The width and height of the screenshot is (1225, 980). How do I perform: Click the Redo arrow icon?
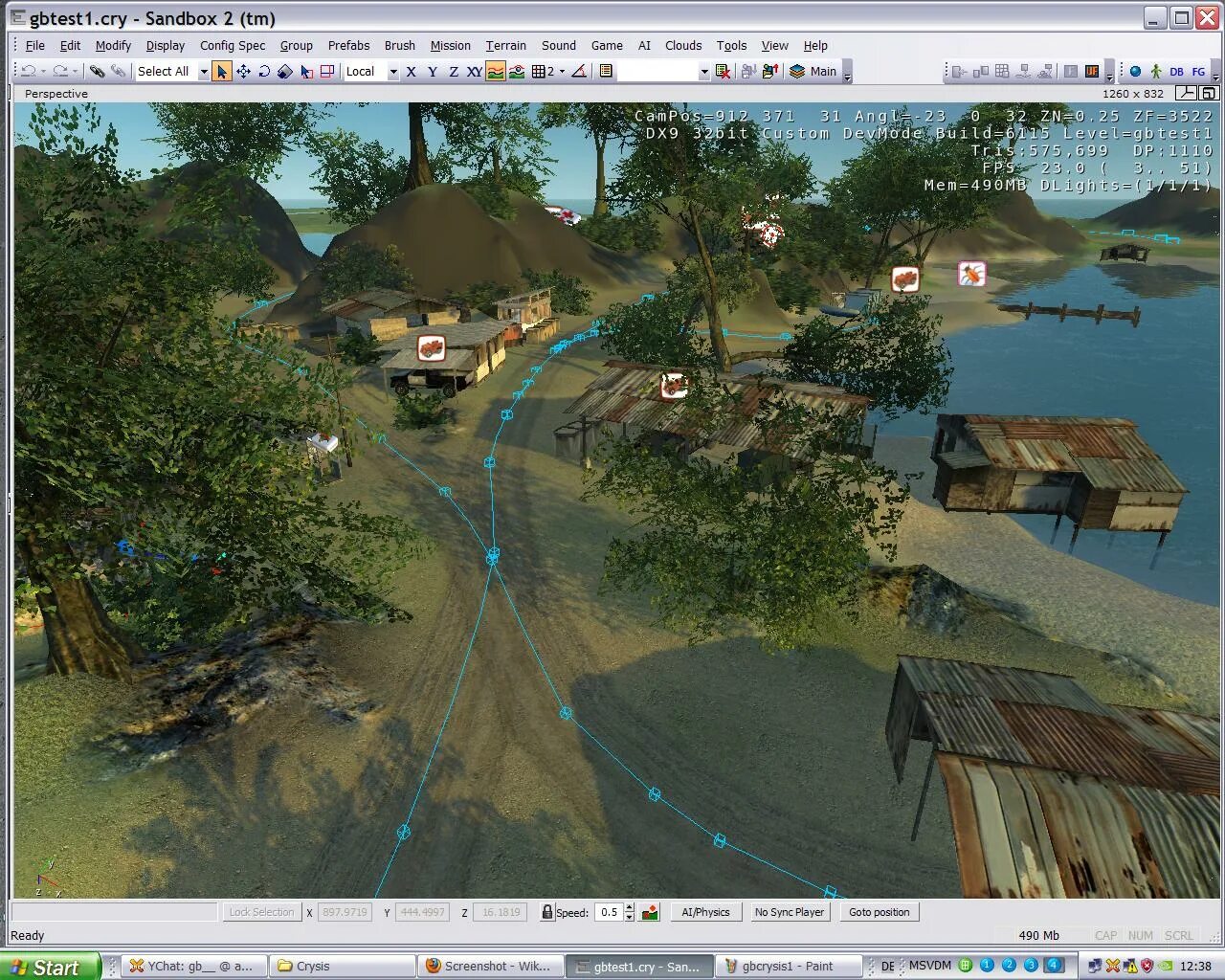point(60,72)
